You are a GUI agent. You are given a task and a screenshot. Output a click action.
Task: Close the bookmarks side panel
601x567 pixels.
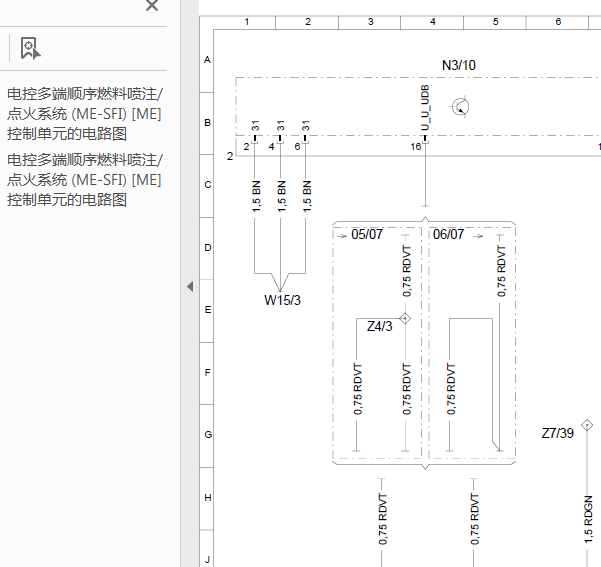coord(152,5)
